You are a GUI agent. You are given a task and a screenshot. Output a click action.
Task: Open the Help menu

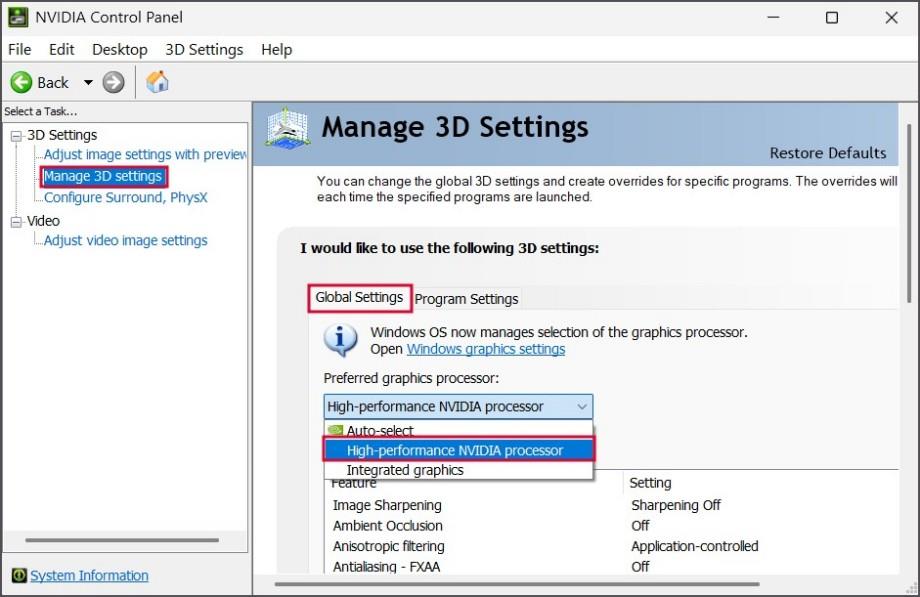[x=276, y=49]
